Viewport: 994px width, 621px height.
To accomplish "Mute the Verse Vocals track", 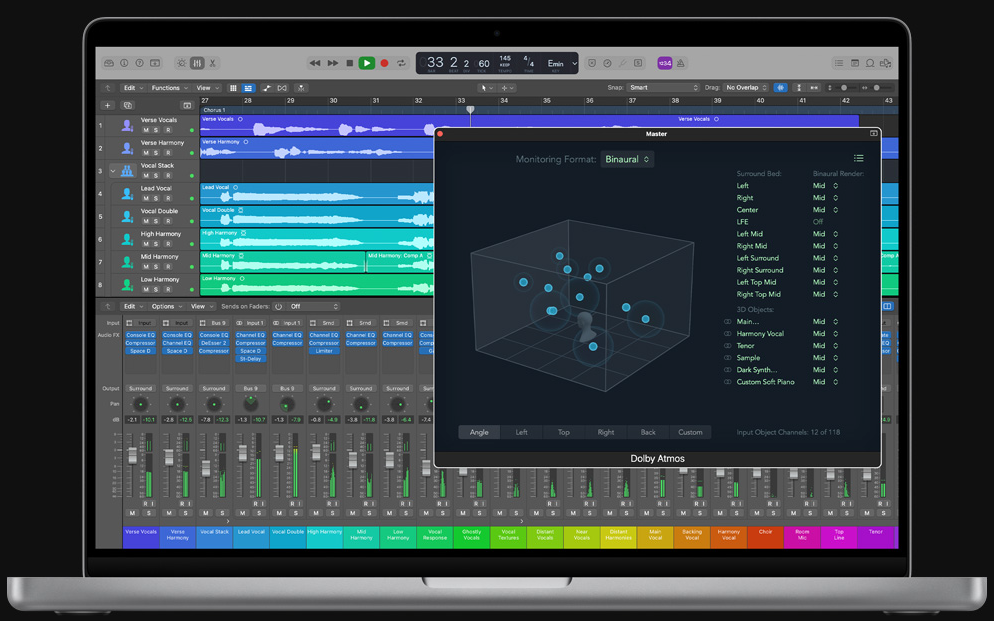I will click(x=145, y=130).
